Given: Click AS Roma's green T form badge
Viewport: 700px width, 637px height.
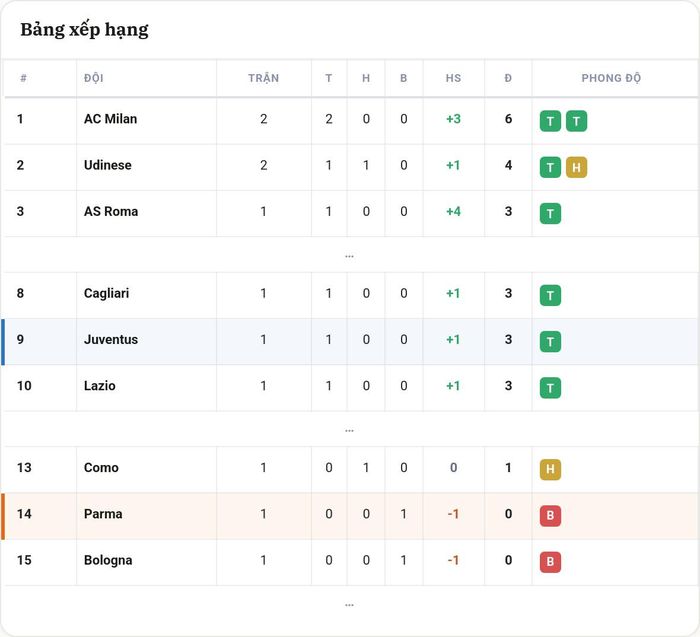Looking at the screenshot, I should coord(550,213).
